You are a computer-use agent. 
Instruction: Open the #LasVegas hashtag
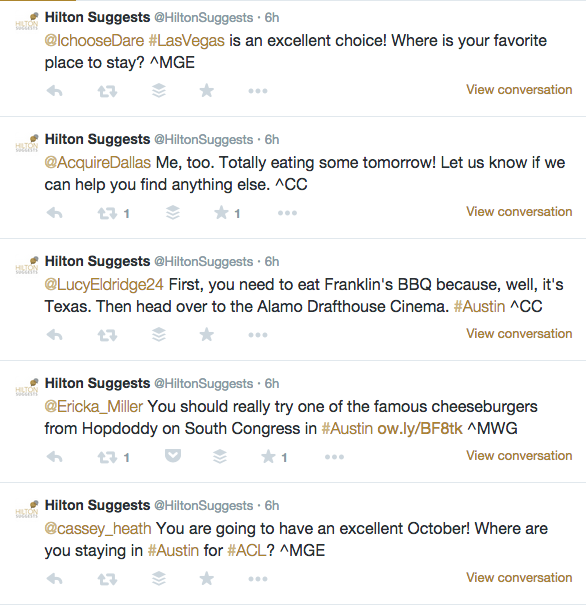point(186,41)
